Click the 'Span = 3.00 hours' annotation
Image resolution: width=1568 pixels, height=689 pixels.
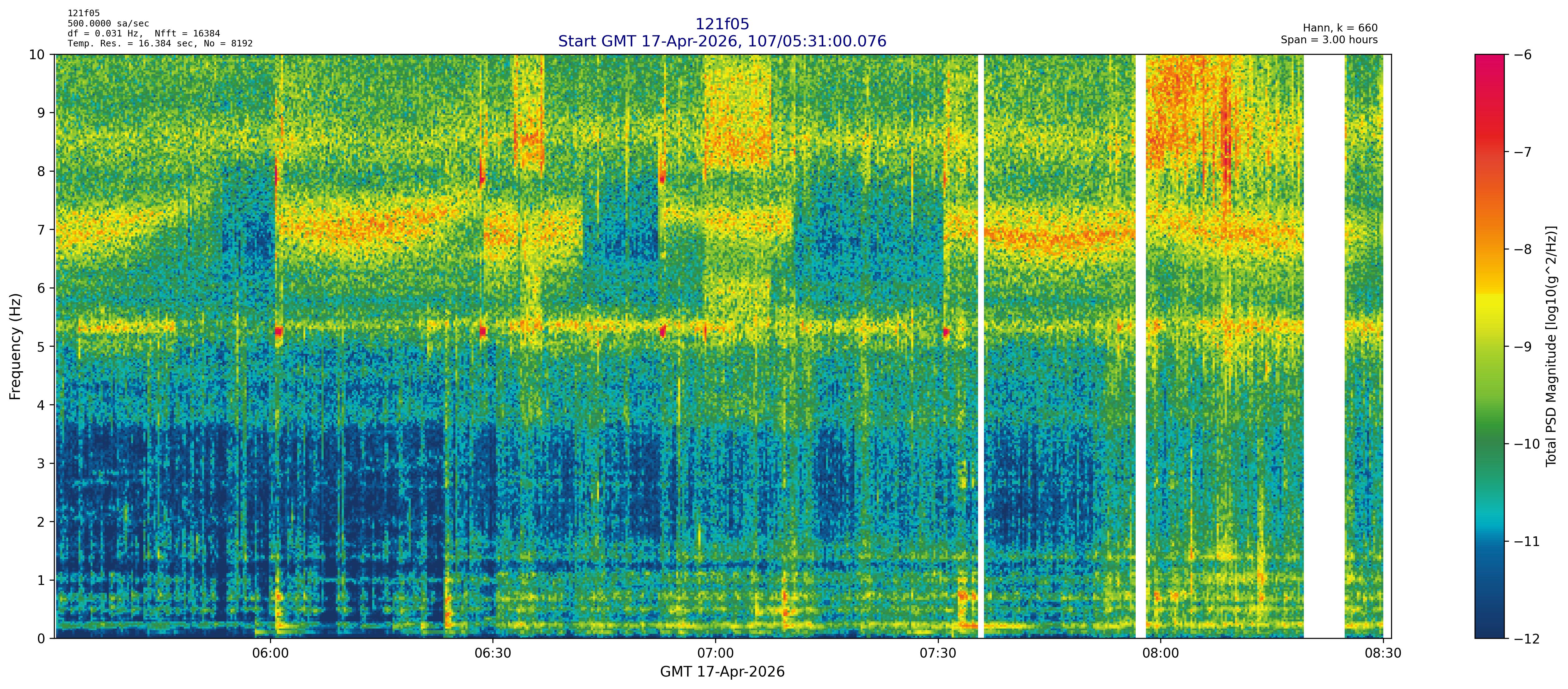coord(1329,40)
